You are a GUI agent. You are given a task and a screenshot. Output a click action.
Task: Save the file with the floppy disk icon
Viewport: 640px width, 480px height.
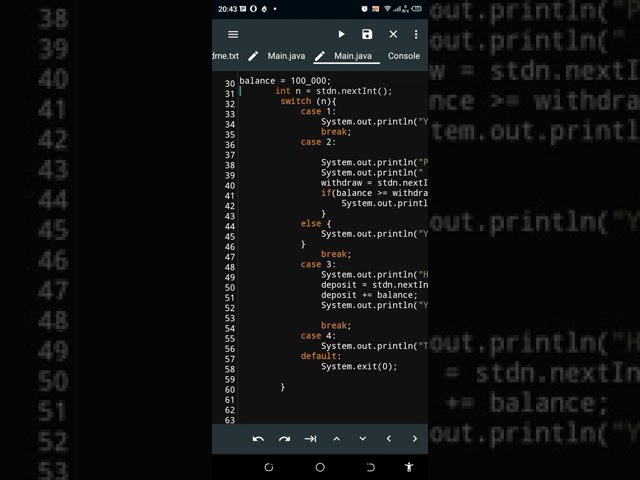(x=367, y=34)
